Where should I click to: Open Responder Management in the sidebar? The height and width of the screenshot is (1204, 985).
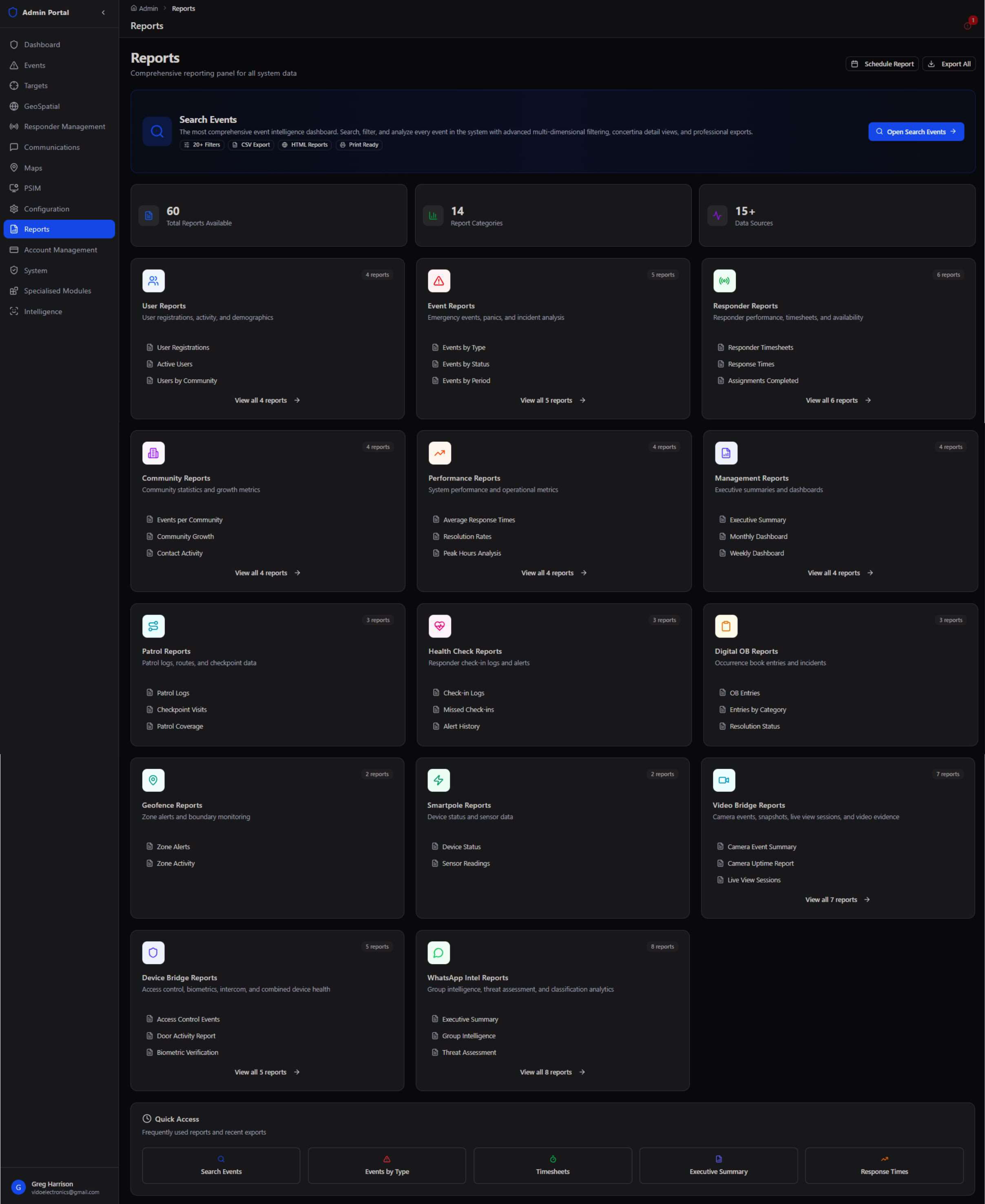coord(59,126)
